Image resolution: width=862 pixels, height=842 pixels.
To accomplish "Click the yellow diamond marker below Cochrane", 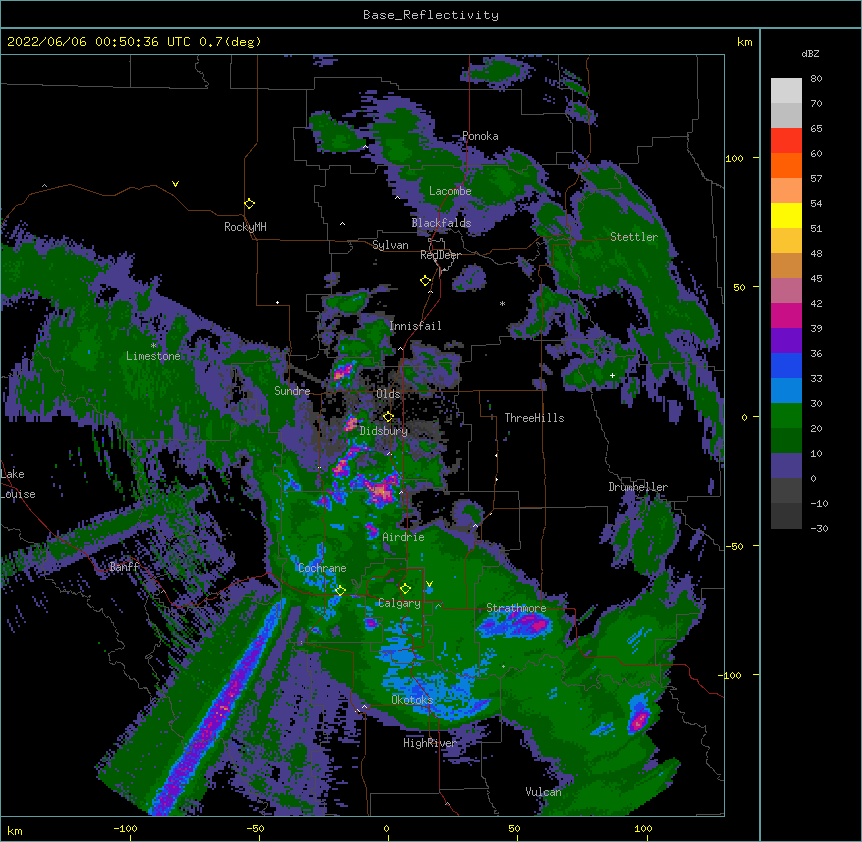I will point(340,590).
